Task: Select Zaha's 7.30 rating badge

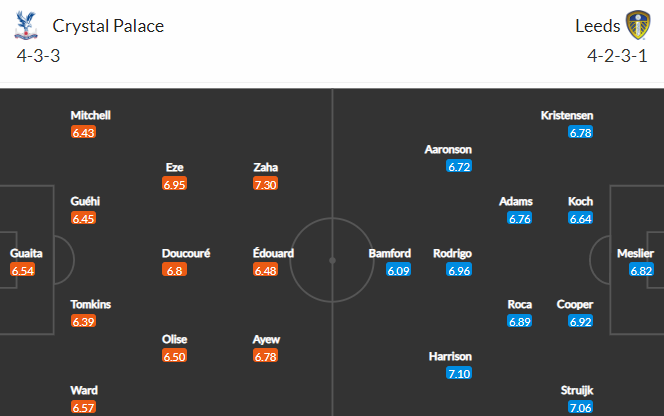Action: pyautogui.click(x=266, y=184)
